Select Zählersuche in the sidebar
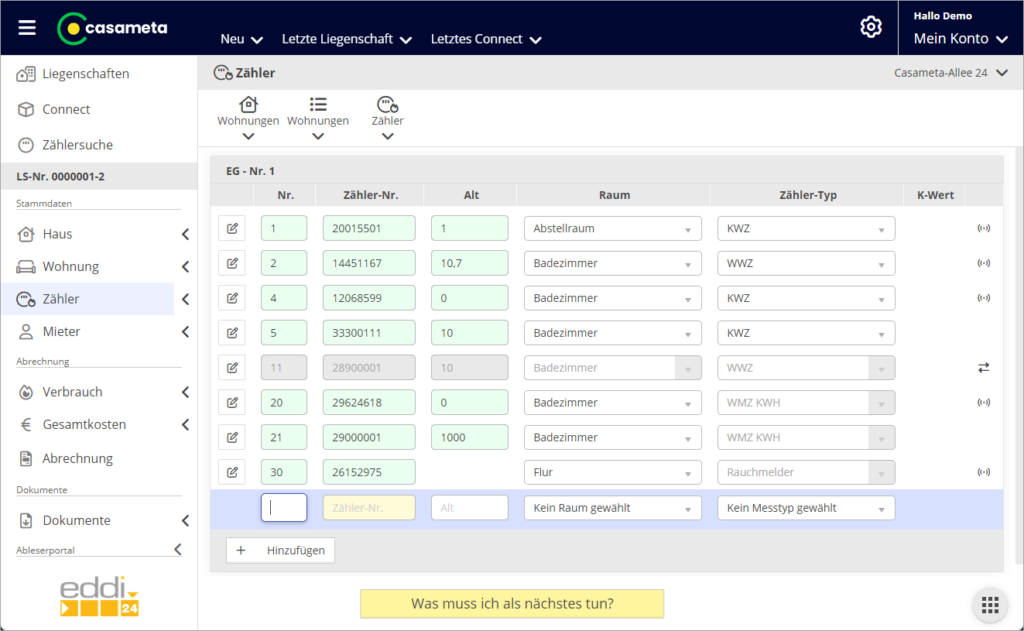 pos(77,145)
